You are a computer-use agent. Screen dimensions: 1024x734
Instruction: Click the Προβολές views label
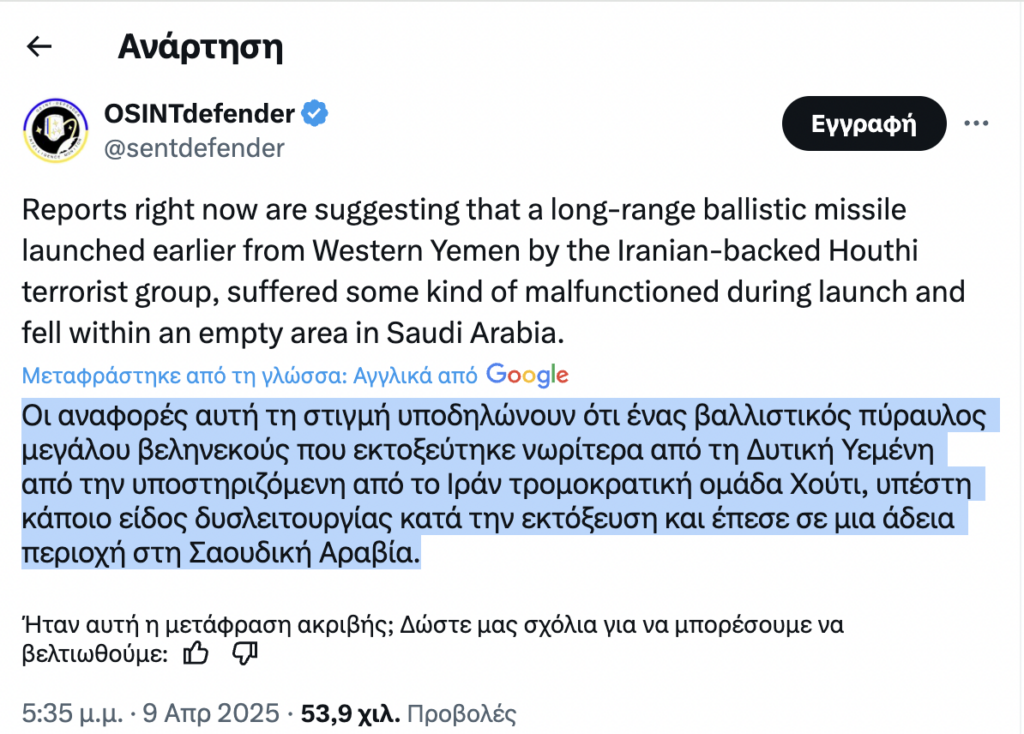pyautogui.click(x=462, y=715)
